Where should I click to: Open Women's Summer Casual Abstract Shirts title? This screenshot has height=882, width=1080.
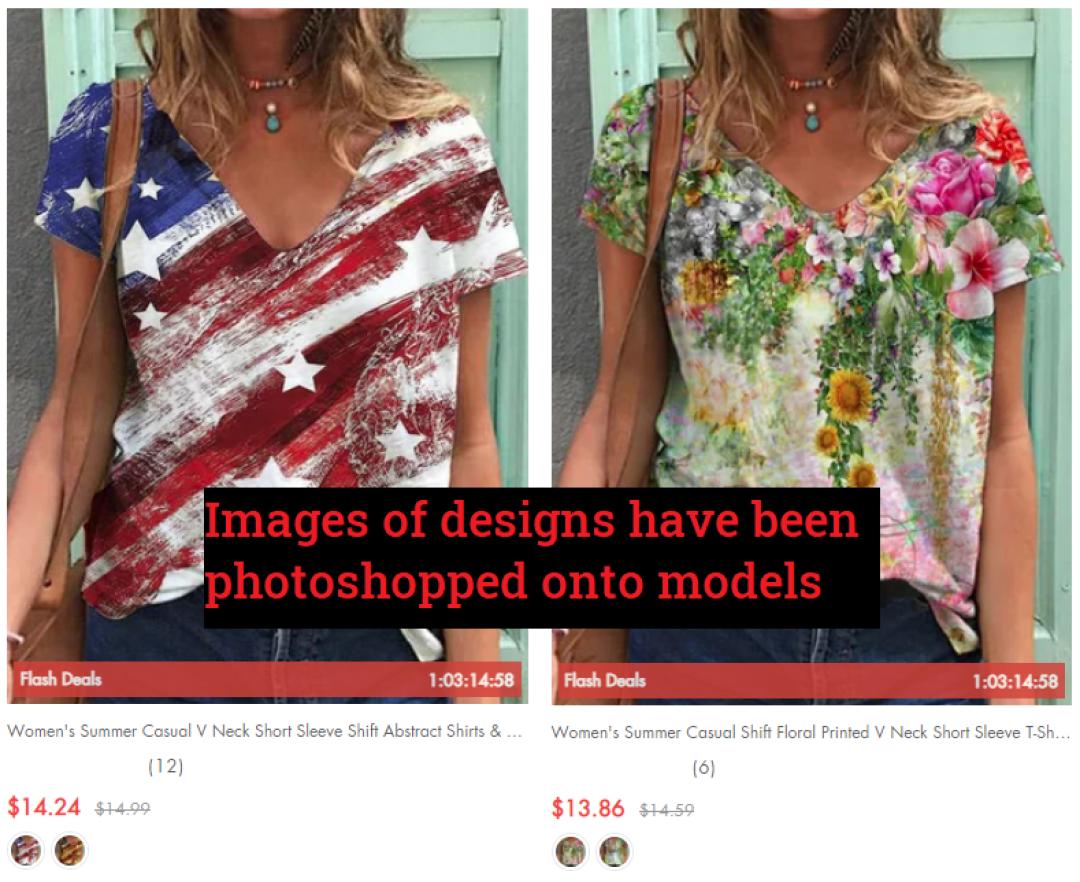tap(264, 731)
